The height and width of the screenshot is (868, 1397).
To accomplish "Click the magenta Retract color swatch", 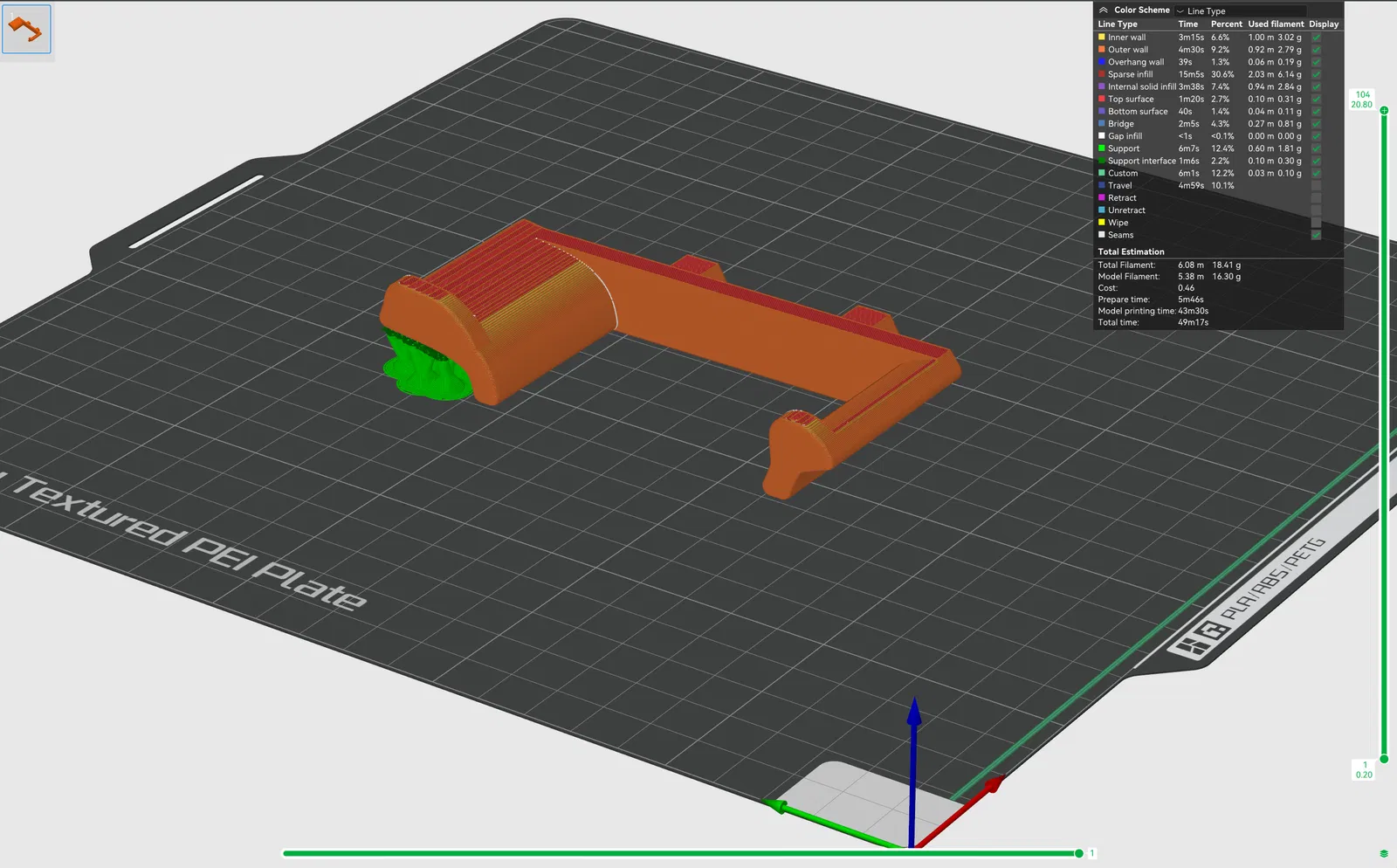I will [1102, 197].
